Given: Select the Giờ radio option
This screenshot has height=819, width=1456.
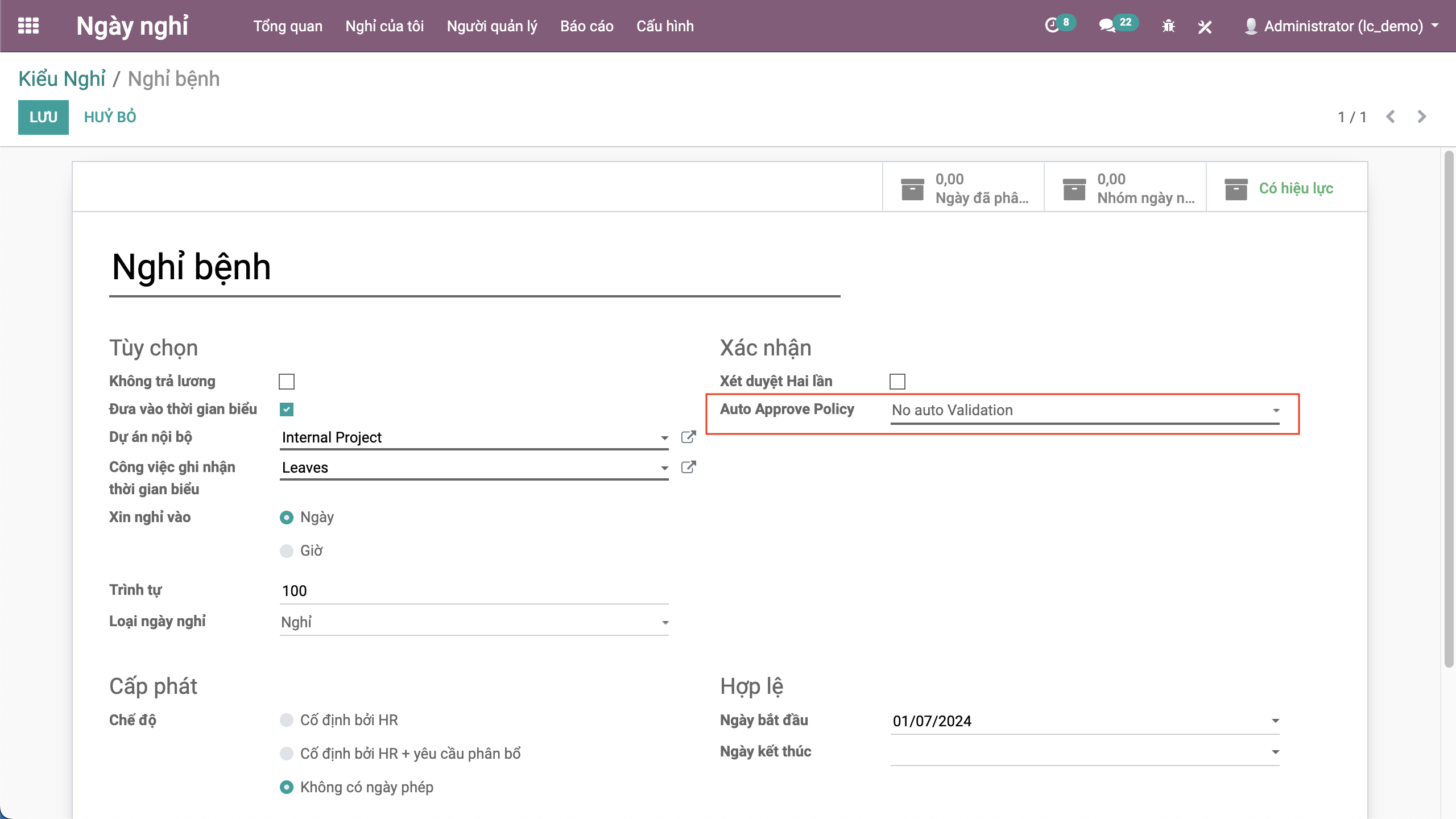Looking at the screenshot, I should coord(287,551).
